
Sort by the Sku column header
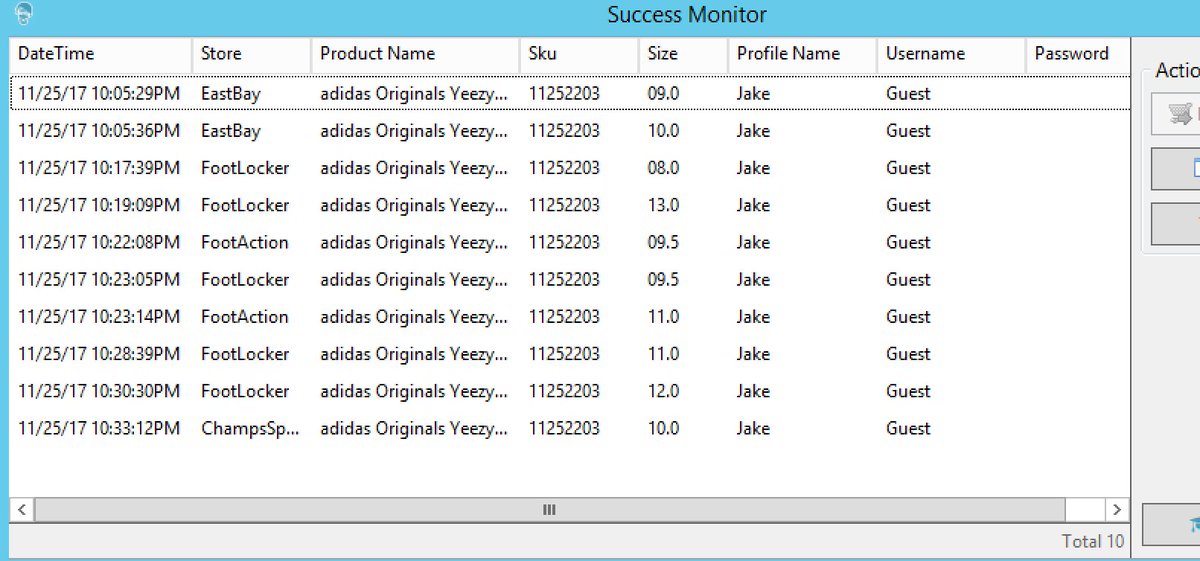click(x=579, y=54)
